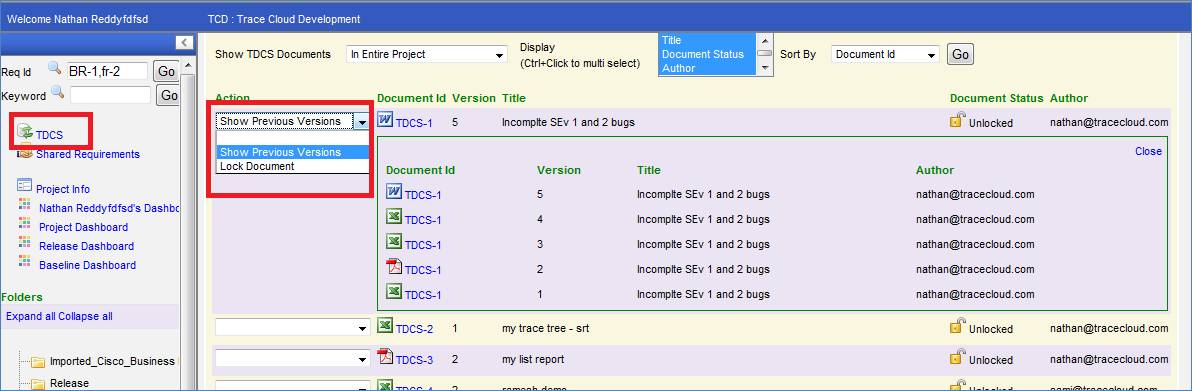The height and width of the screenshot is (391, 1192).
Task: Click Release folder label in tree
Action: (x=69, y=383)
